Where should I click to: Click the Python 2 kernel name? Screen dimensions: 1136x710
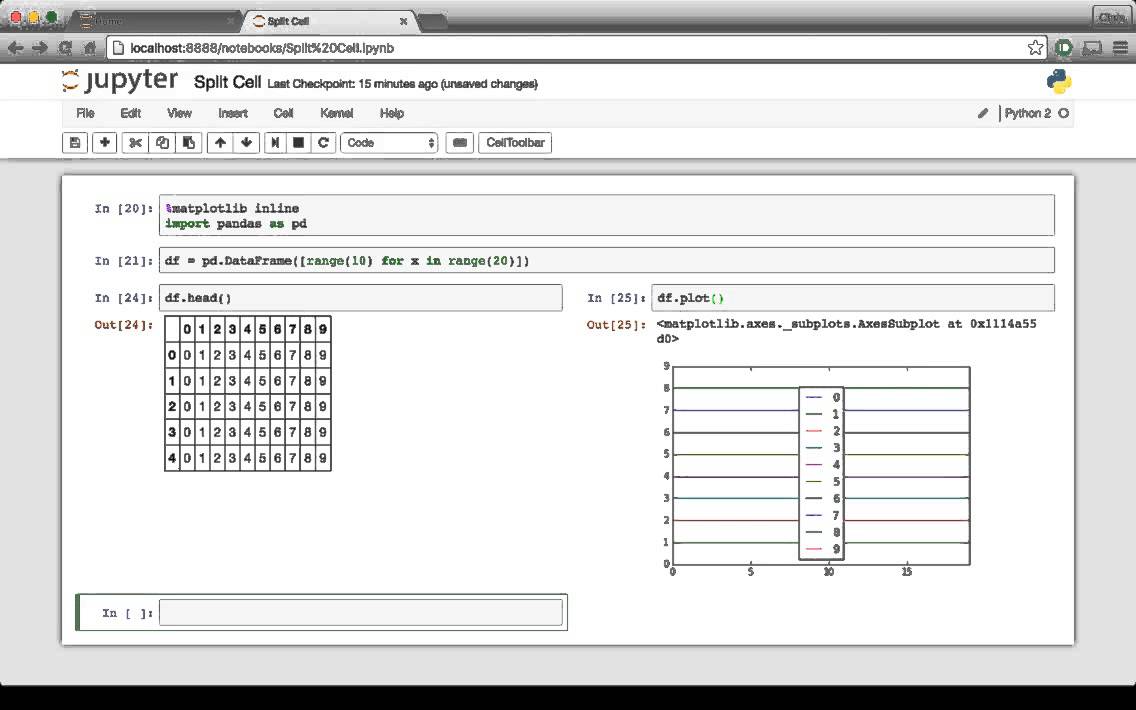[1027, 113]
